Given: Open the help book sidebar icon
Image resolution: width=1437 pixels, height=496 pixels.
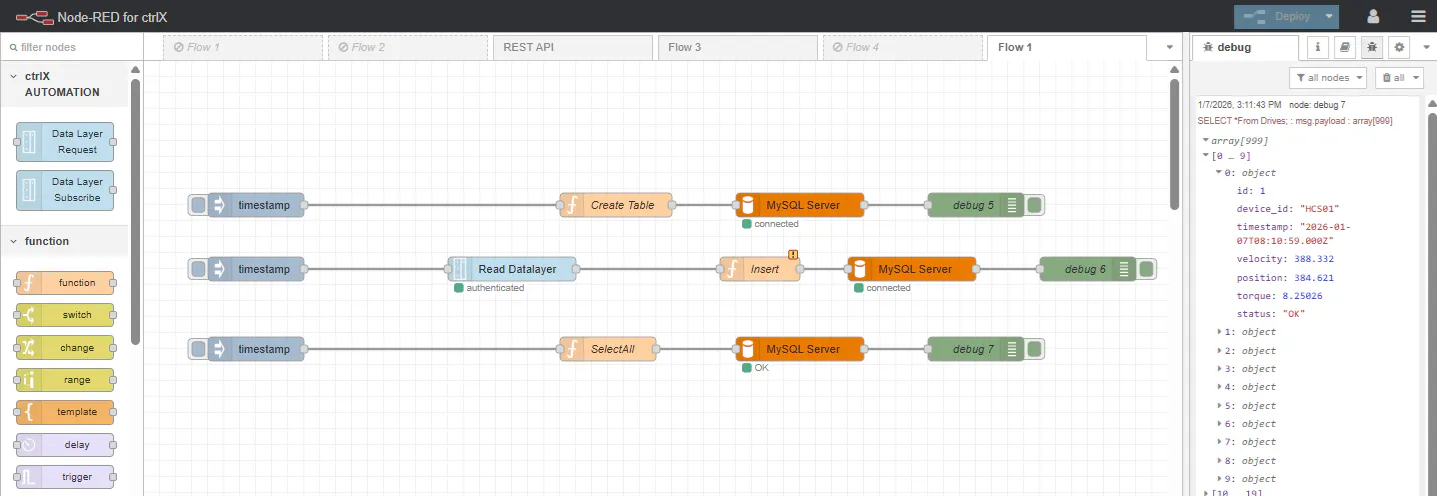Looking at the screenshot, I should click(1345, 47).
